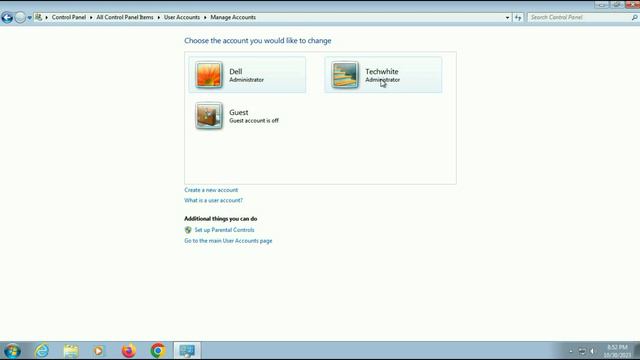Select the Guest account picture
Image resolution: width=640 pixels, height=360 pixels.
click(209, 116)
